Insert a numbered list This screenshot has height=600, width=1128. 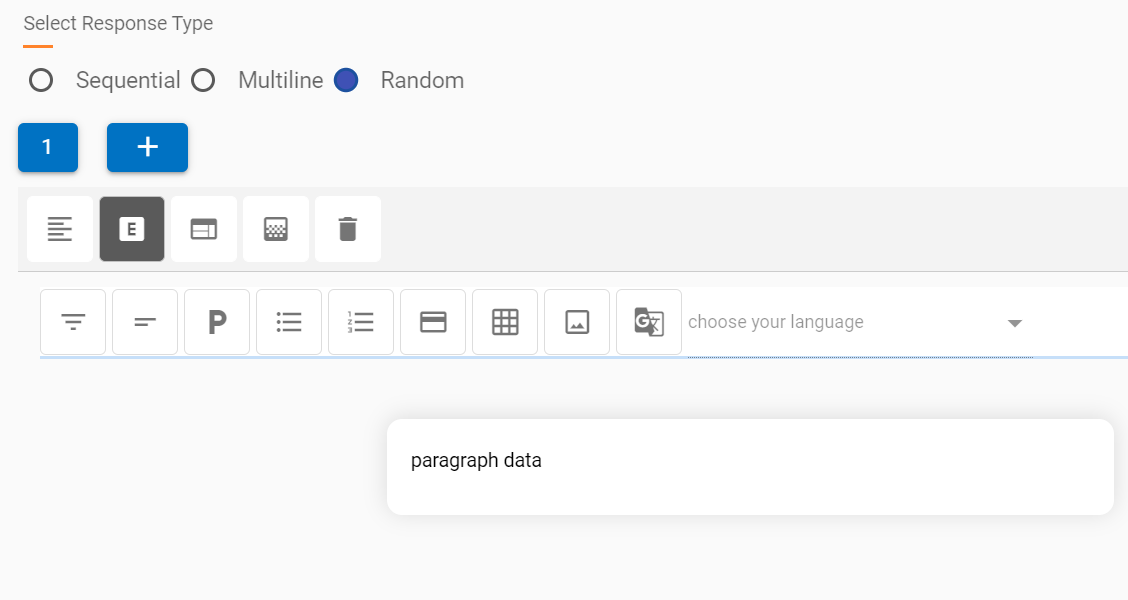coord(361,322)
